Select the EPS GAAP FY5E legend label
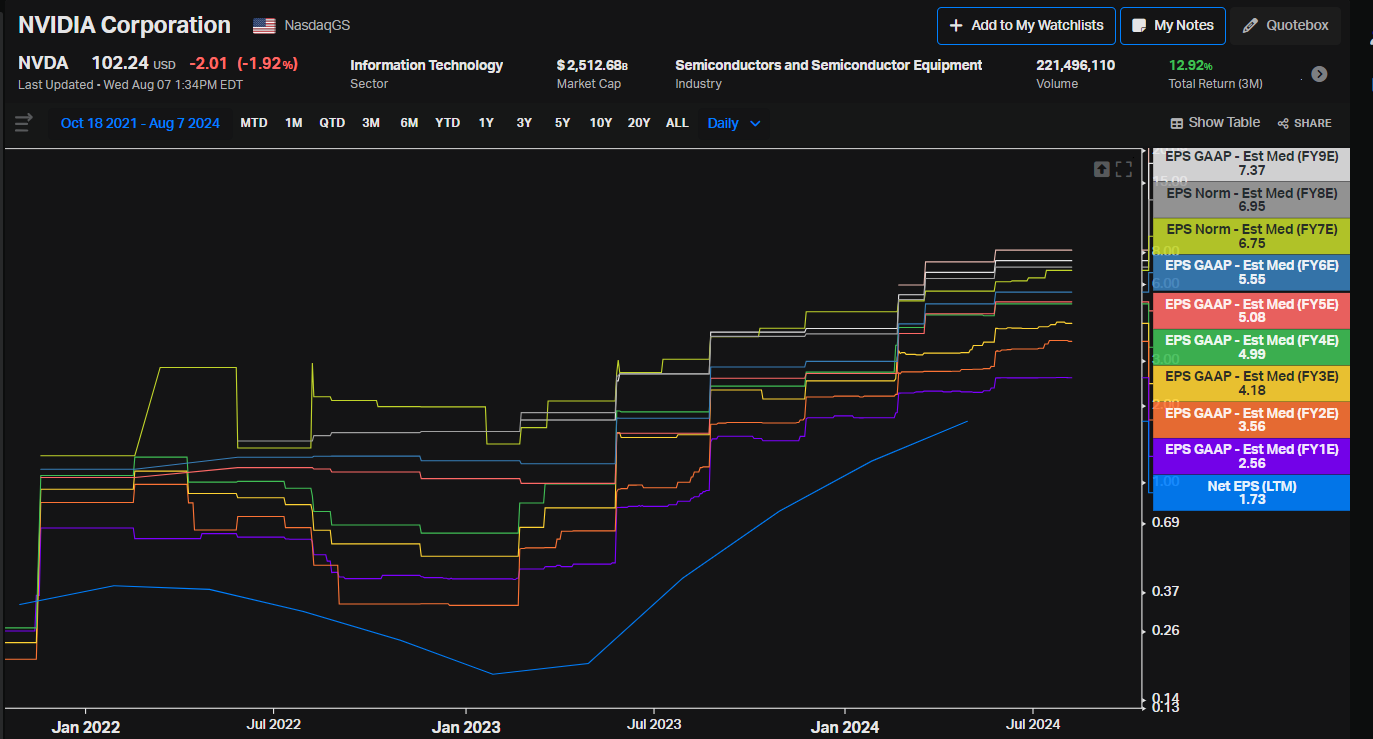 pos(1251,310)
